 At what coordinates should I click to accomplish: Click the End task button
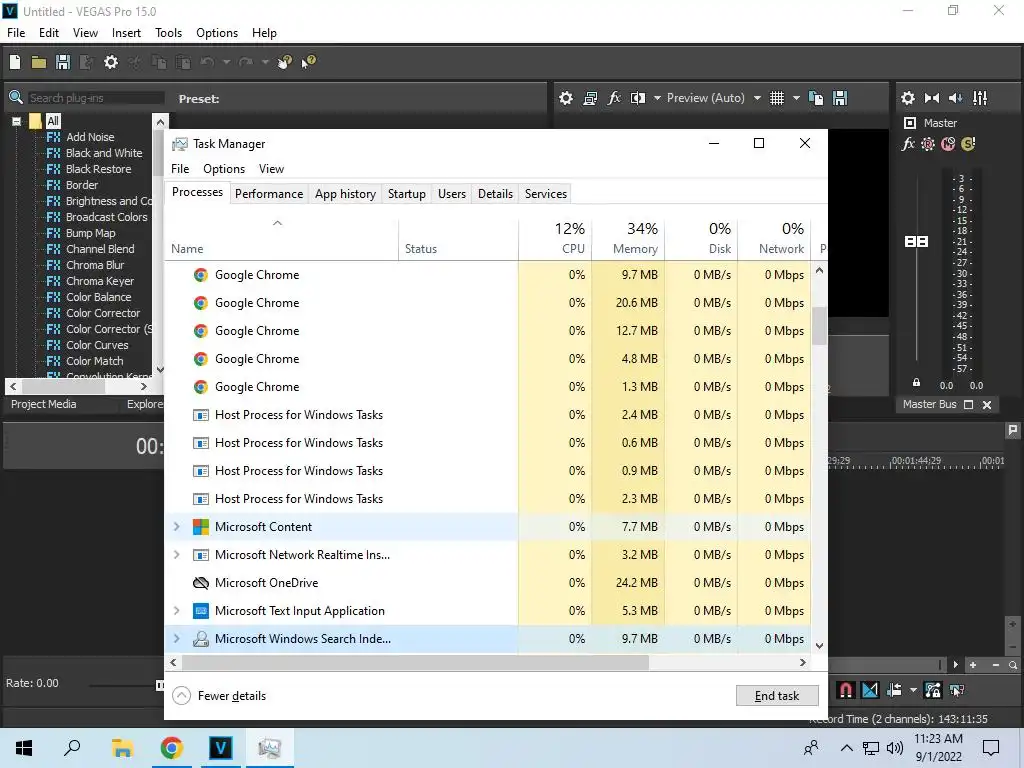tap(777, 696)
